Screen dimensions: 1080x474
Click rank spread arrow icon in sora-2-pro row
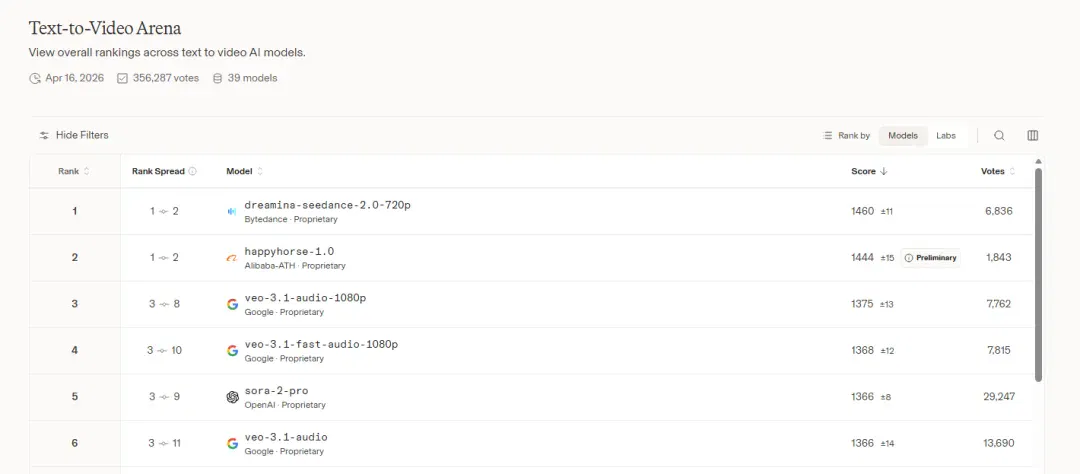click(x=164, y=397)
